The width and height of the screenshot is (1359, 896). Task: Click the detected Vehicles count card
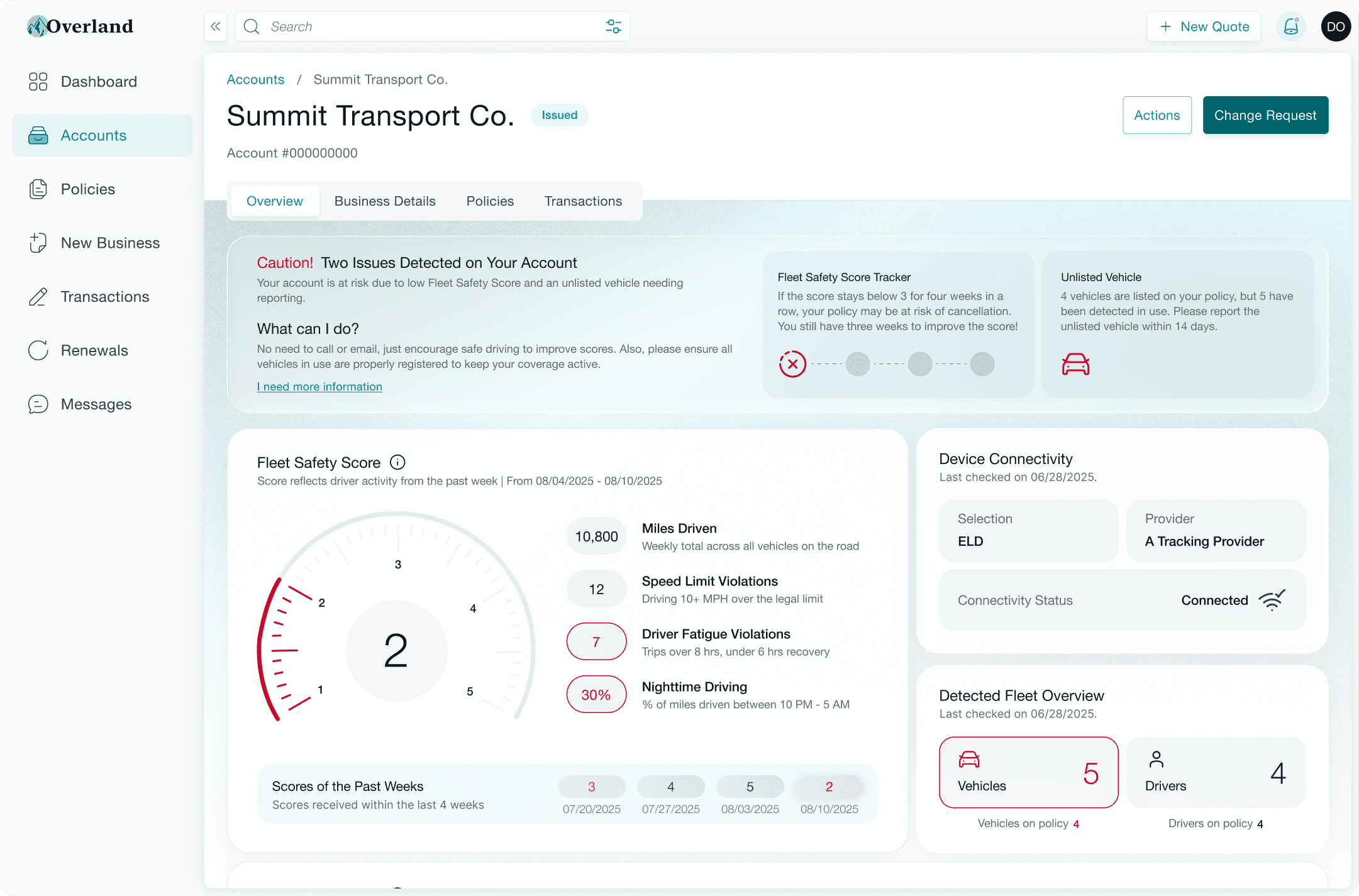[x=1028, y=772]
